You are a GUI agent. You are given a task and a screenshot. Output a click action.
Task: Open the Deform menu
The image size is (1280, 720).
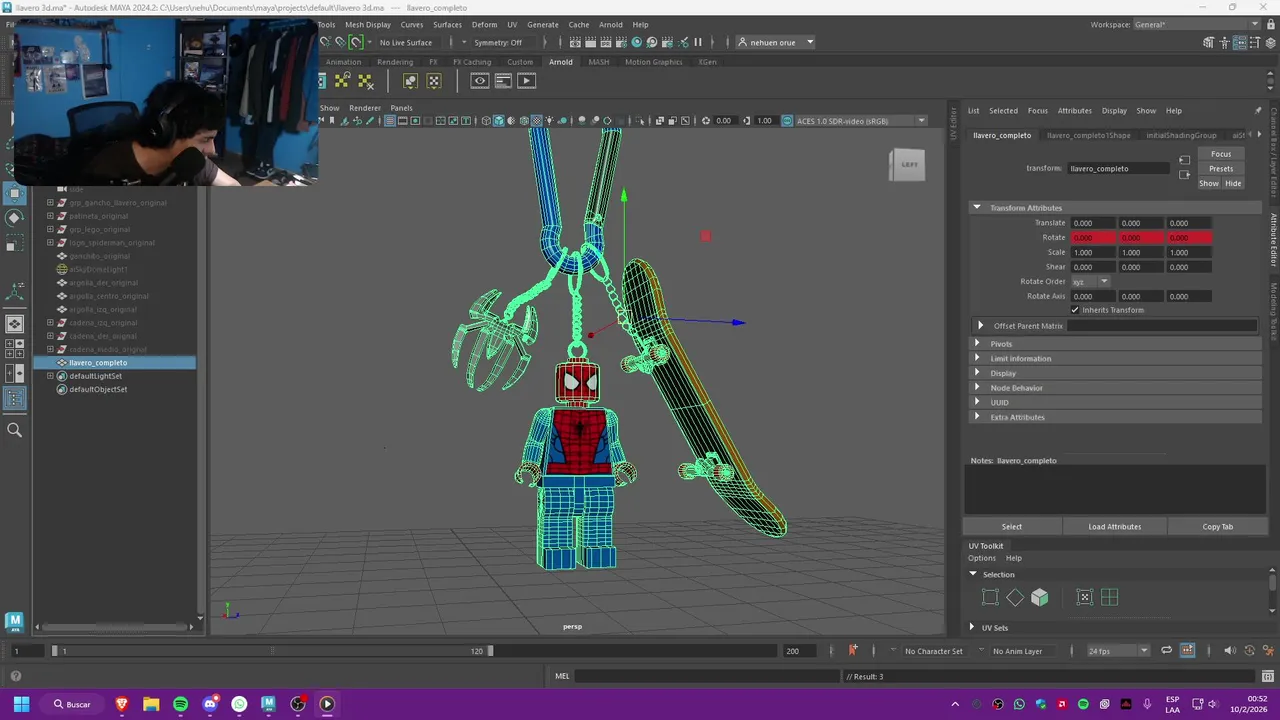(484, 25)
